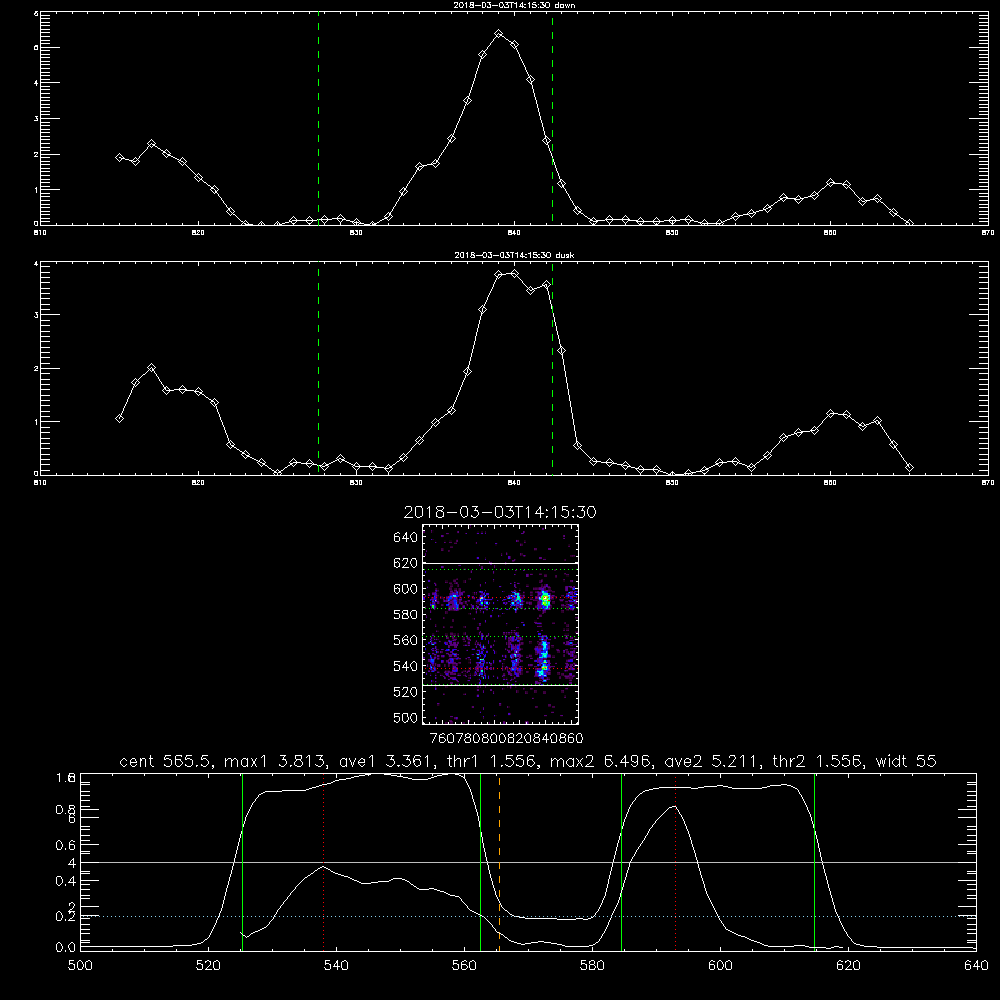Click the highest diamond marker in the dawn plot
This screenshot has height=1000, width=1000.
(x=499, y=34)
